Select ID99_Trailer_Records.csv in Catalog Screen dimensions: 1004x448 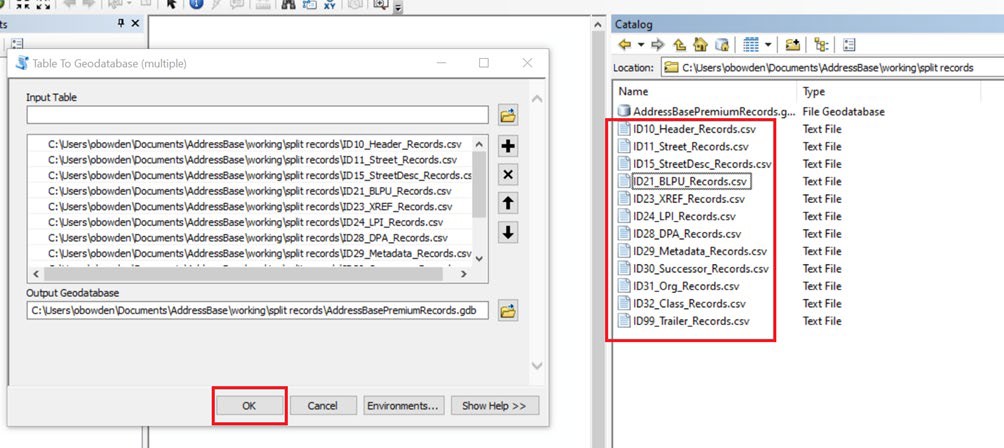(x=684, y=321)
